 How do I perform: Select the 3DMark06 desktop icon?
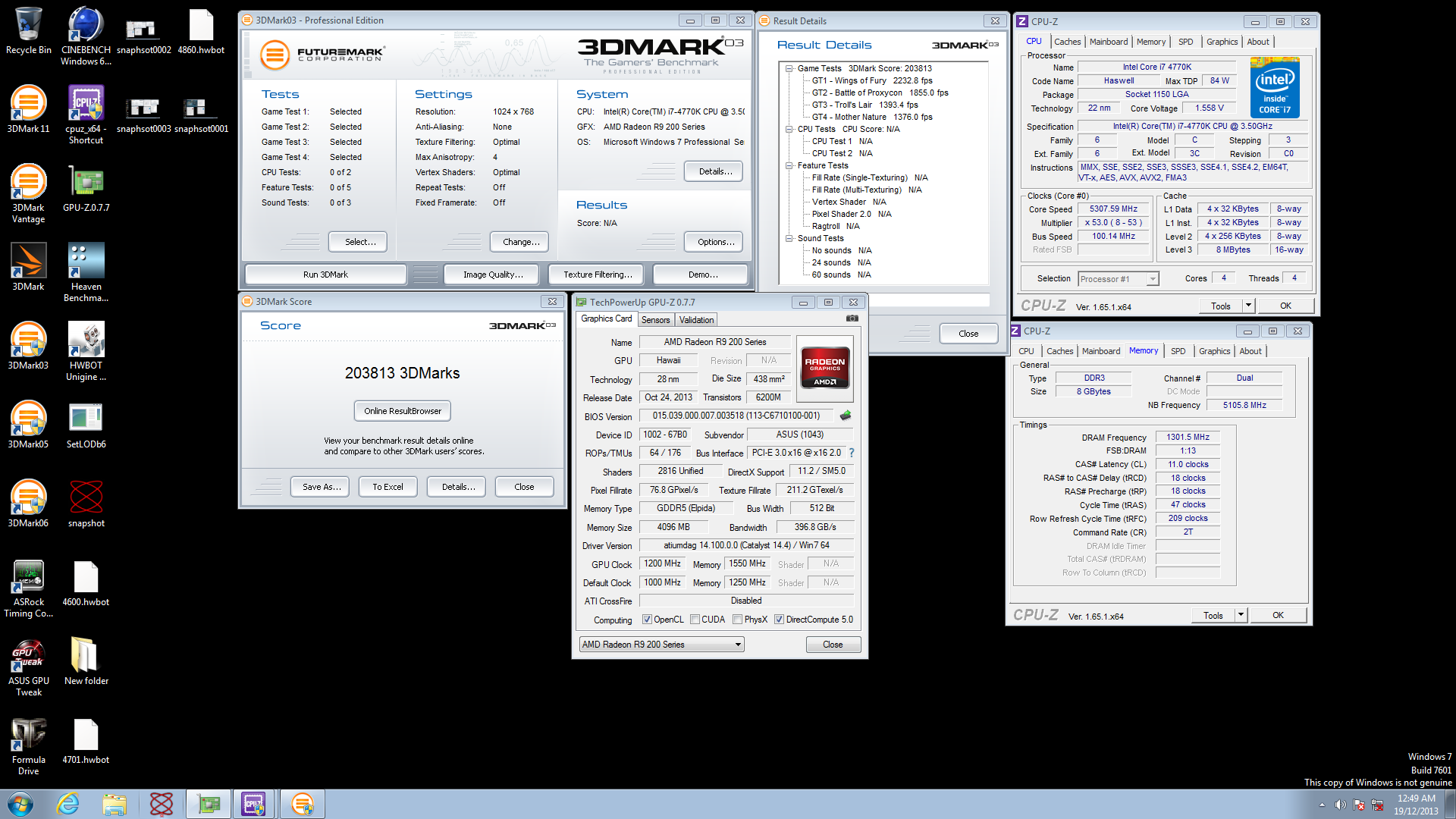click(29, 504)
